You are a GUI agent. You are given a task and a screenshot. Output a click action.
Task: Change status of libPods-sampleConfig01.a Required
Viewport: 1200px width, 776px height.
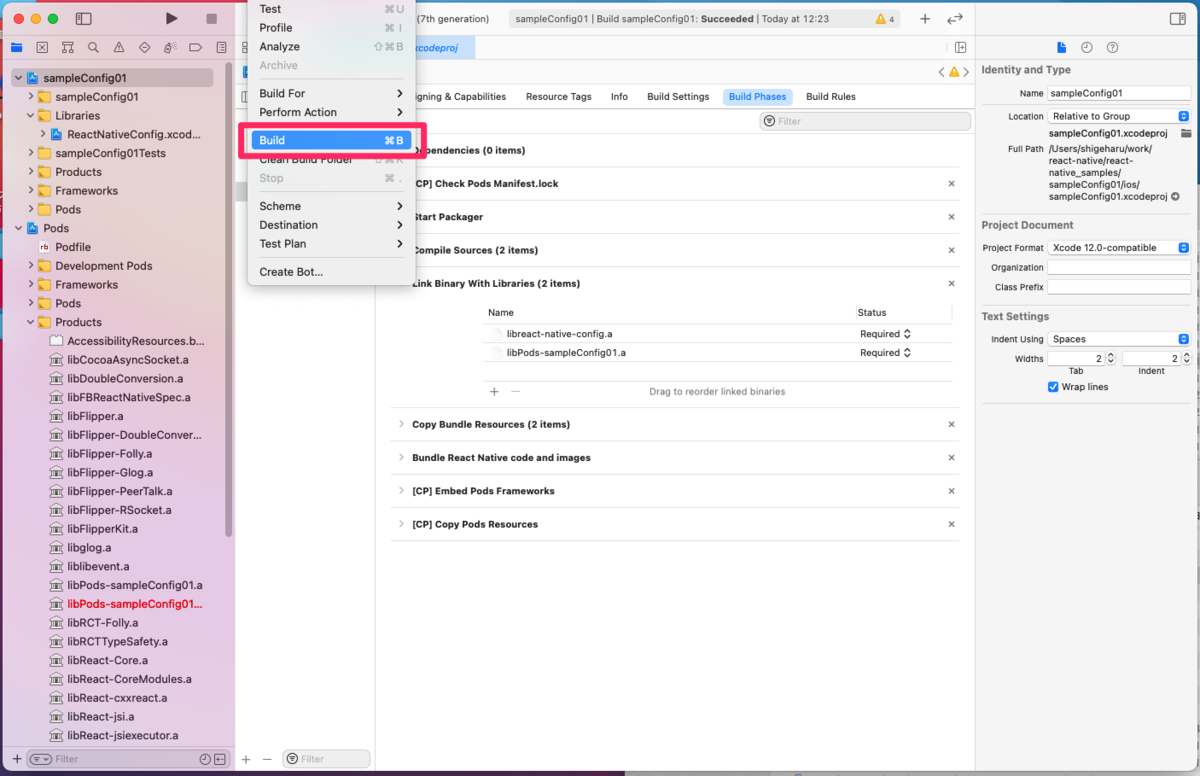click(x=885, y=353)
